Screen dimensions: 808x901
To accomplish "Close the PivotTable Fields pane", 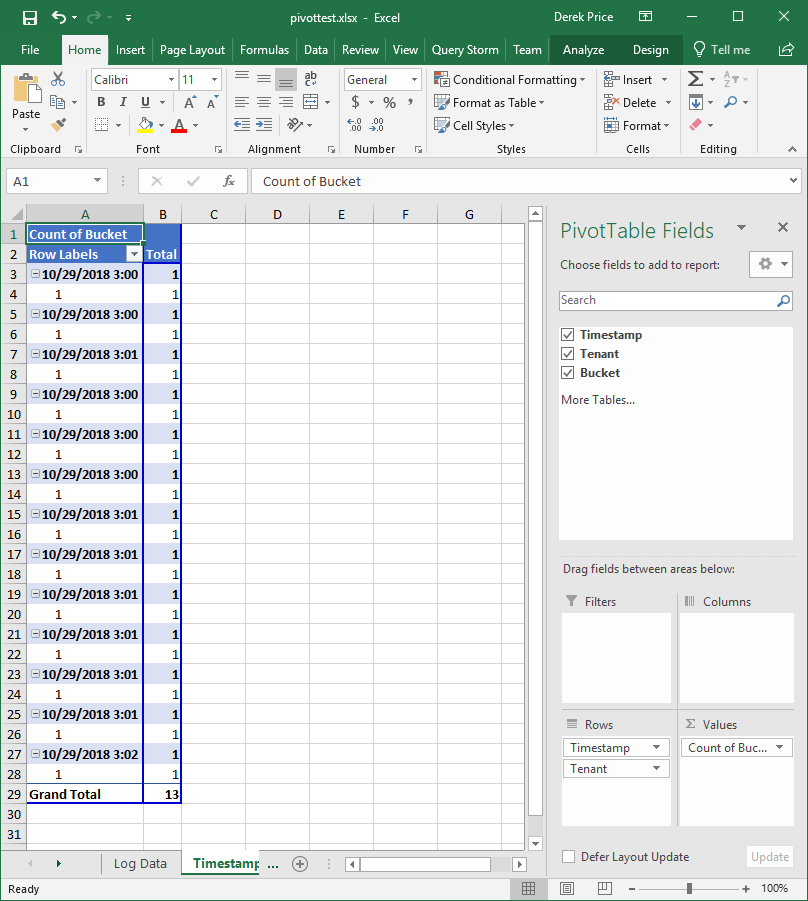I will (783, 227).
